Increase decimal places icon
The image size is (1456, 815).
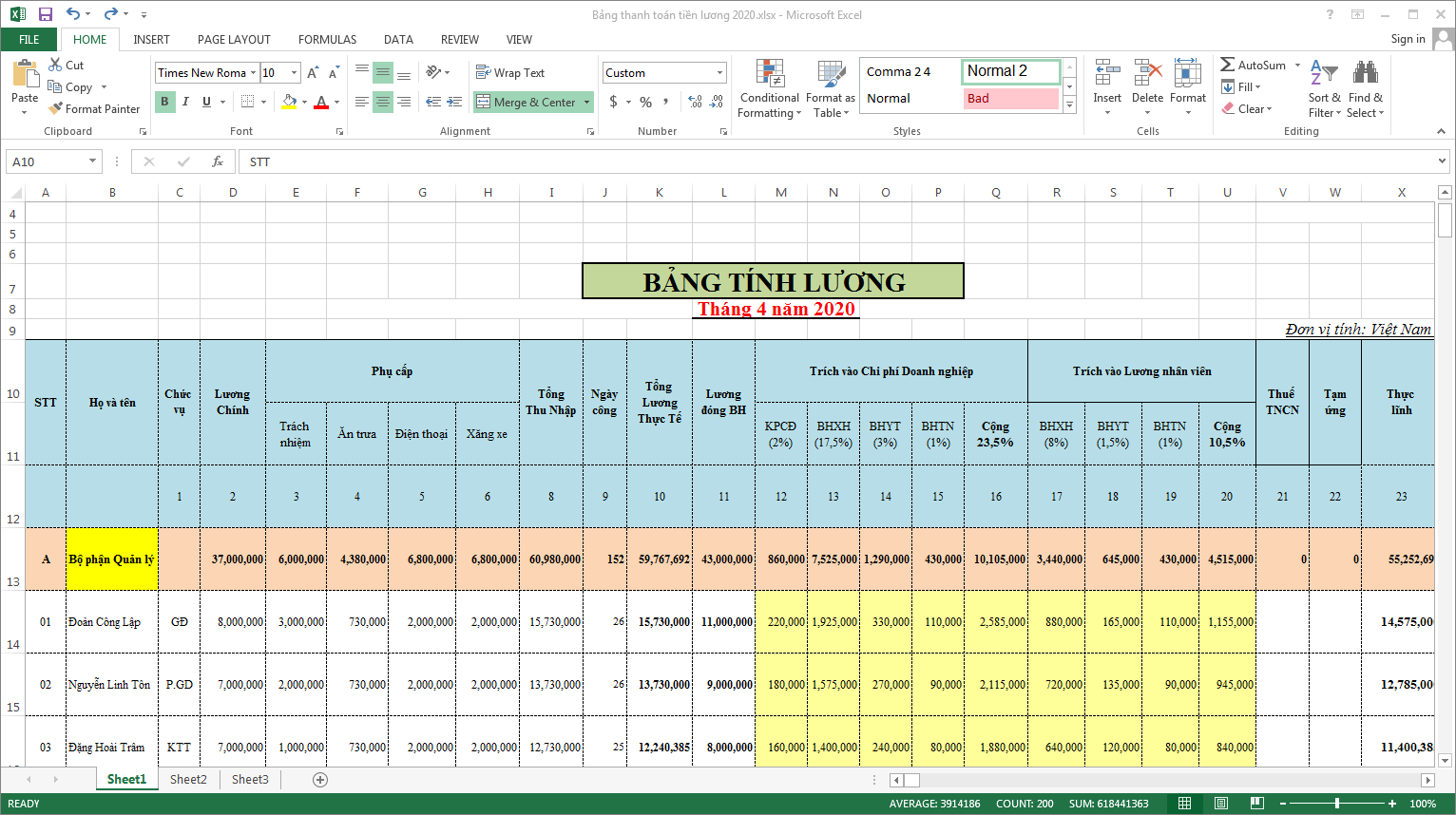(695, 101)
